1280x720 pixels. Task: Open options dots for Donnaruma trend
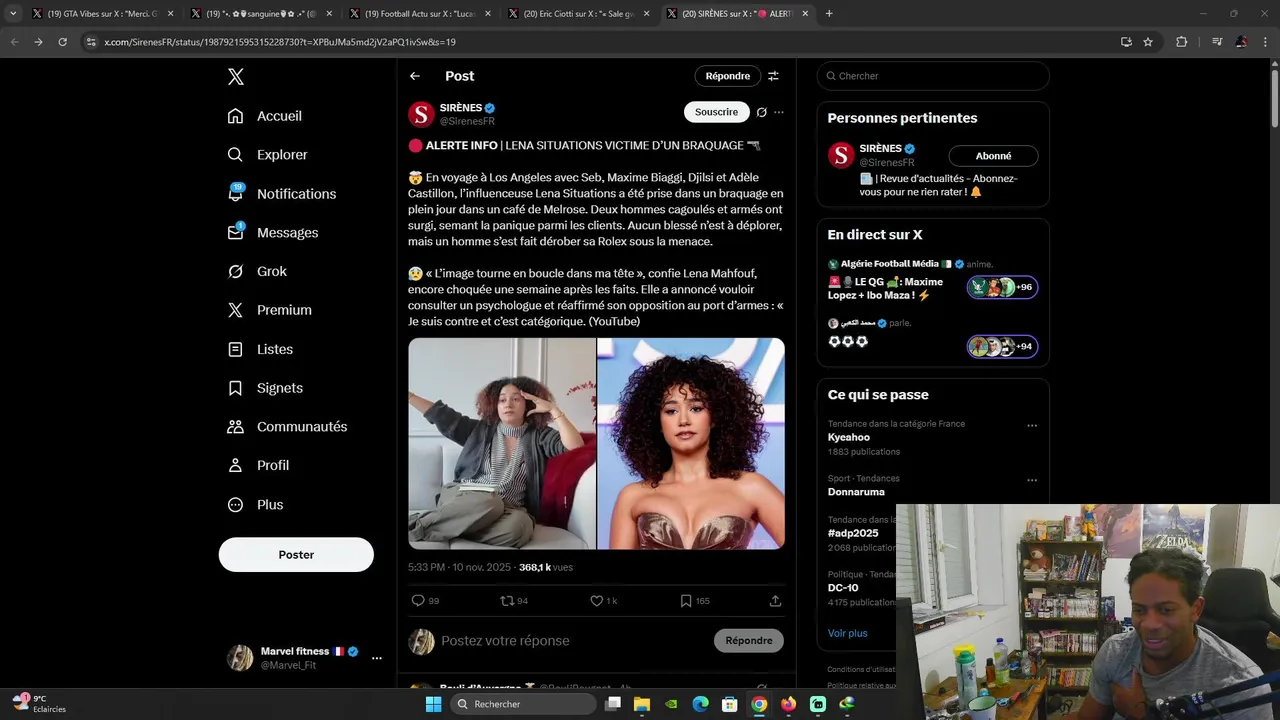coord(1032,481)
